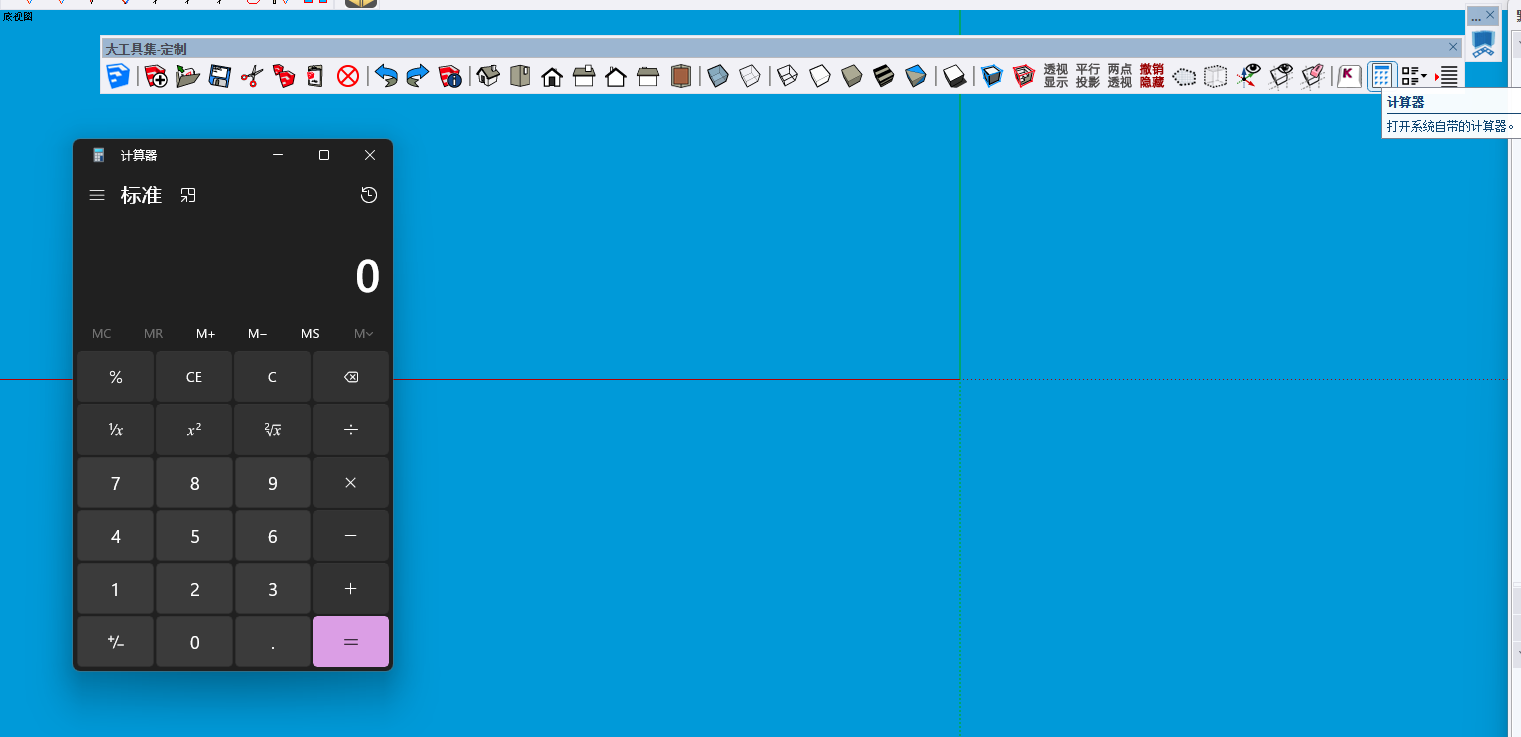Viewport: 1521px width, 737px height.
Task: Open the system calculator toolbar icon
Action: [x=1381, y=76]
